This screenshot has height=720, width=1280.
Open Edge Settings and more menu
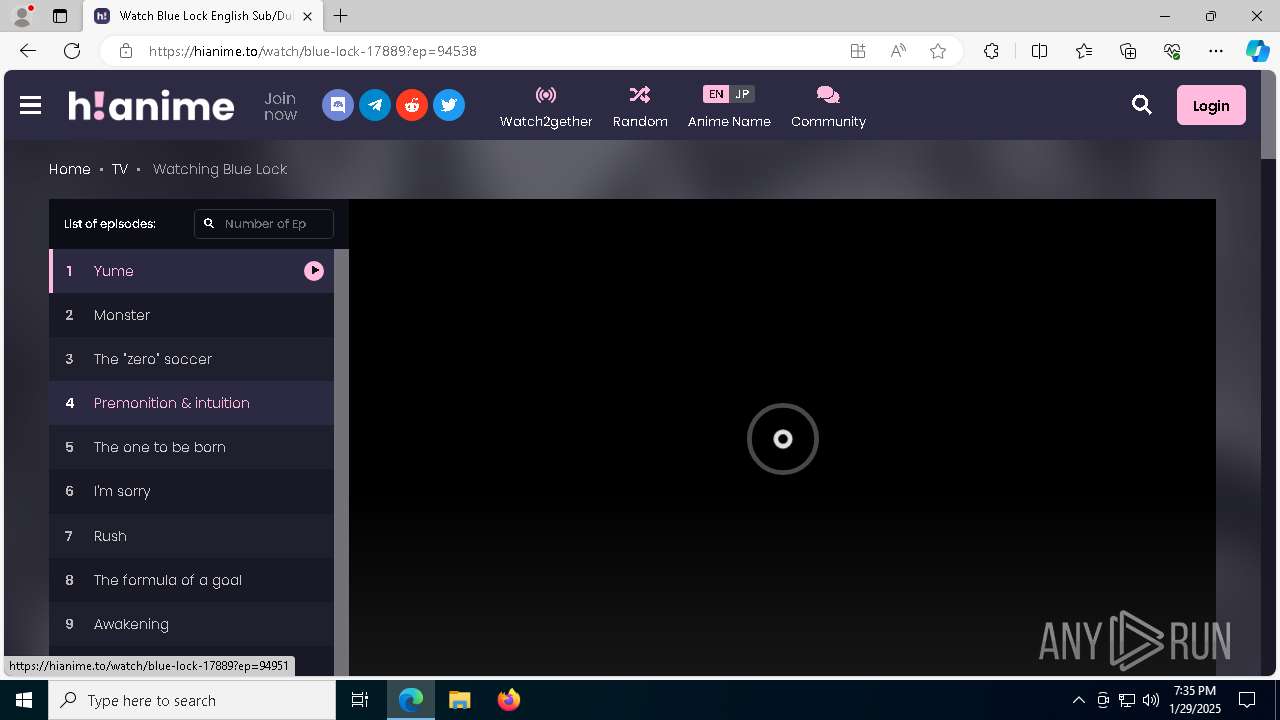tap(1216, 51)
